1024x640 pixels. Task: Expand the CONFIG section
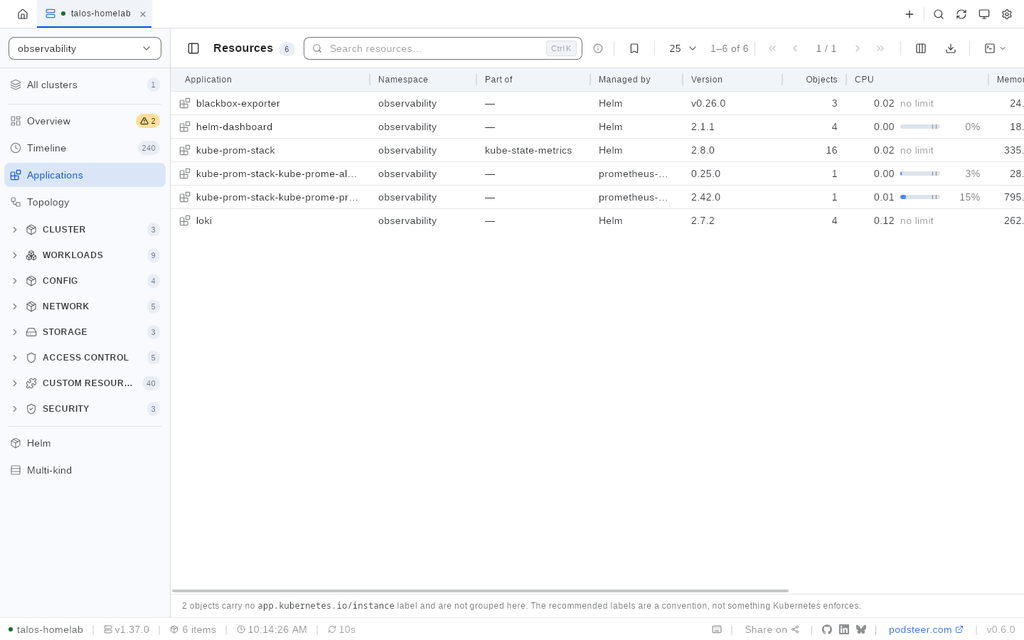[x=85, y=281]
